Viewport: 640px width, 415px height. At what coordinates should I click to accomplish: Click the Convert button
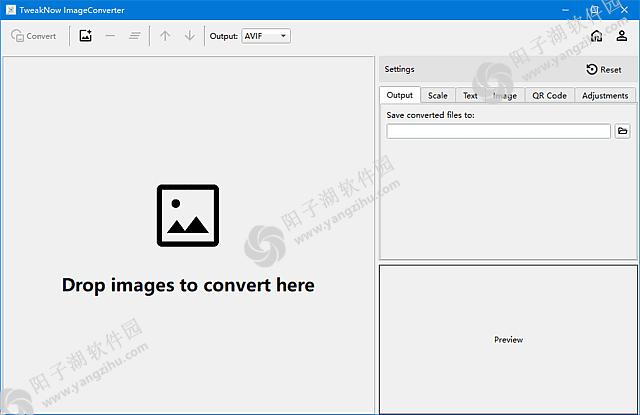(x=33, y=36)
